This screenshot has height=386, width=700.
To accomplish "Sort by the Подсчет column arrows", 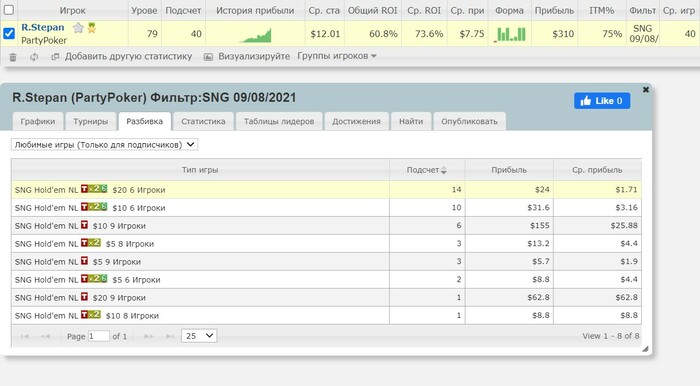I will (x=443, y=170).
